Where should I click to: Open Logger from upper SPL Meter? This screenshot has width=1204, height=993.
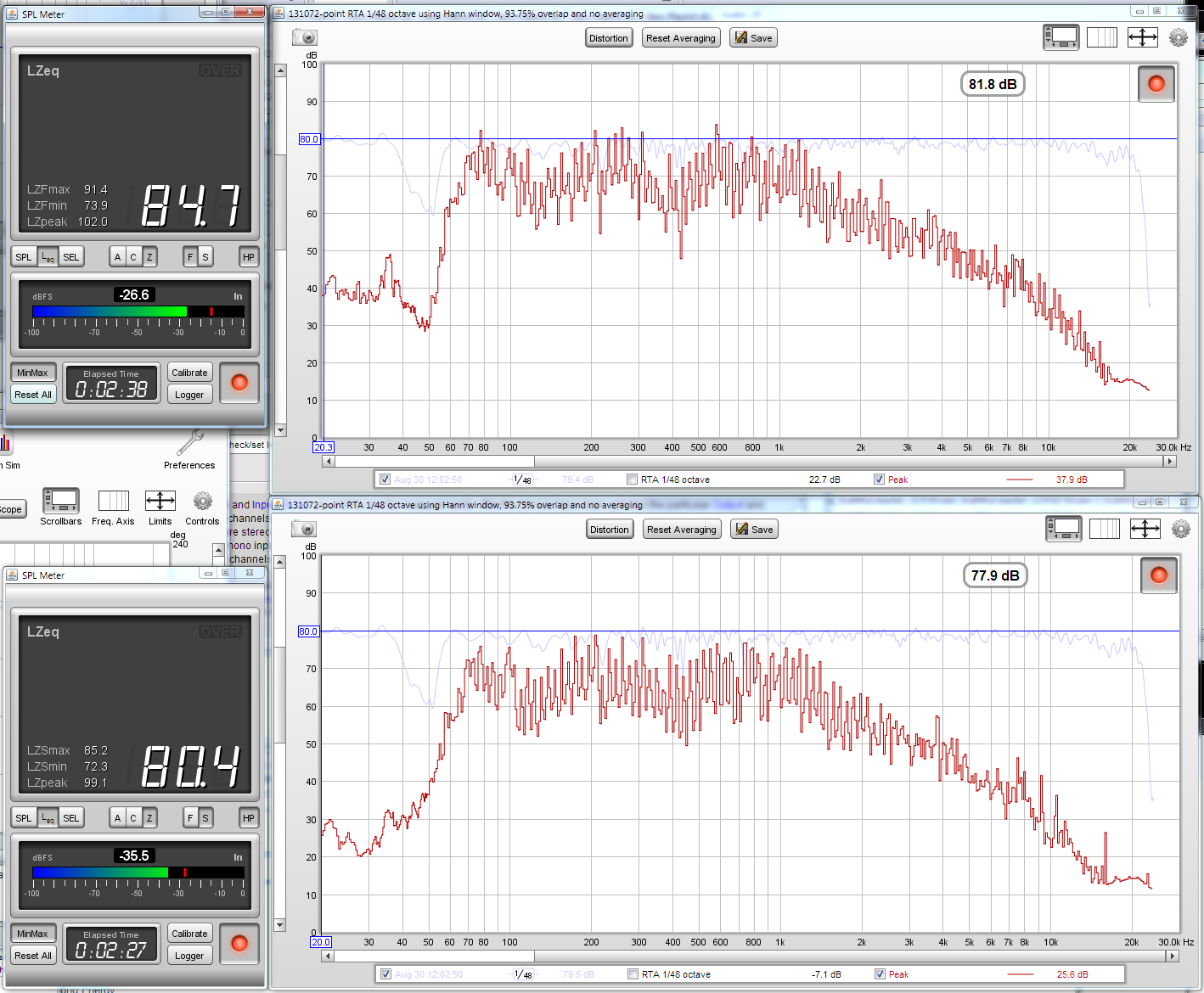[189, 395]
